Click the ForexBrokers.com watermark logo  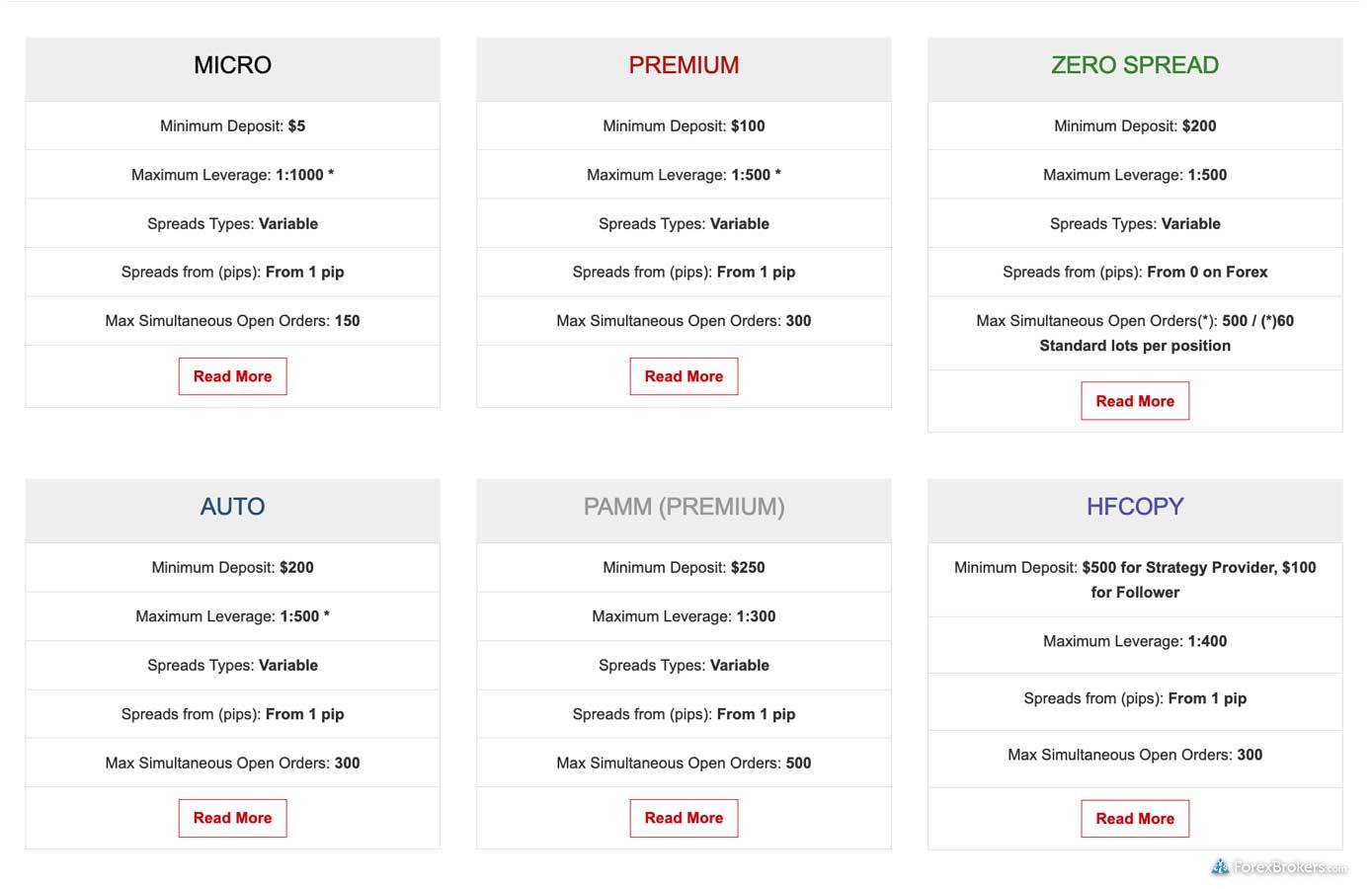click(1278, 867)
